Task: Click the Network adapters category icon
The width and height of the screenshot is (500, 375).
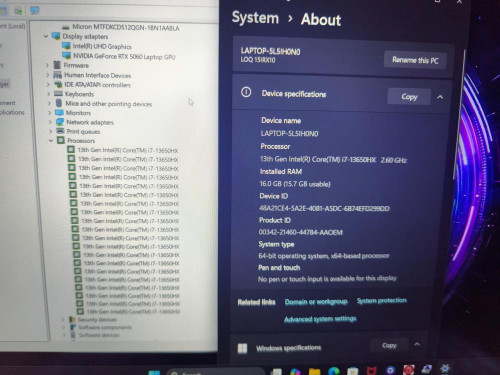Action: [60, 122]
